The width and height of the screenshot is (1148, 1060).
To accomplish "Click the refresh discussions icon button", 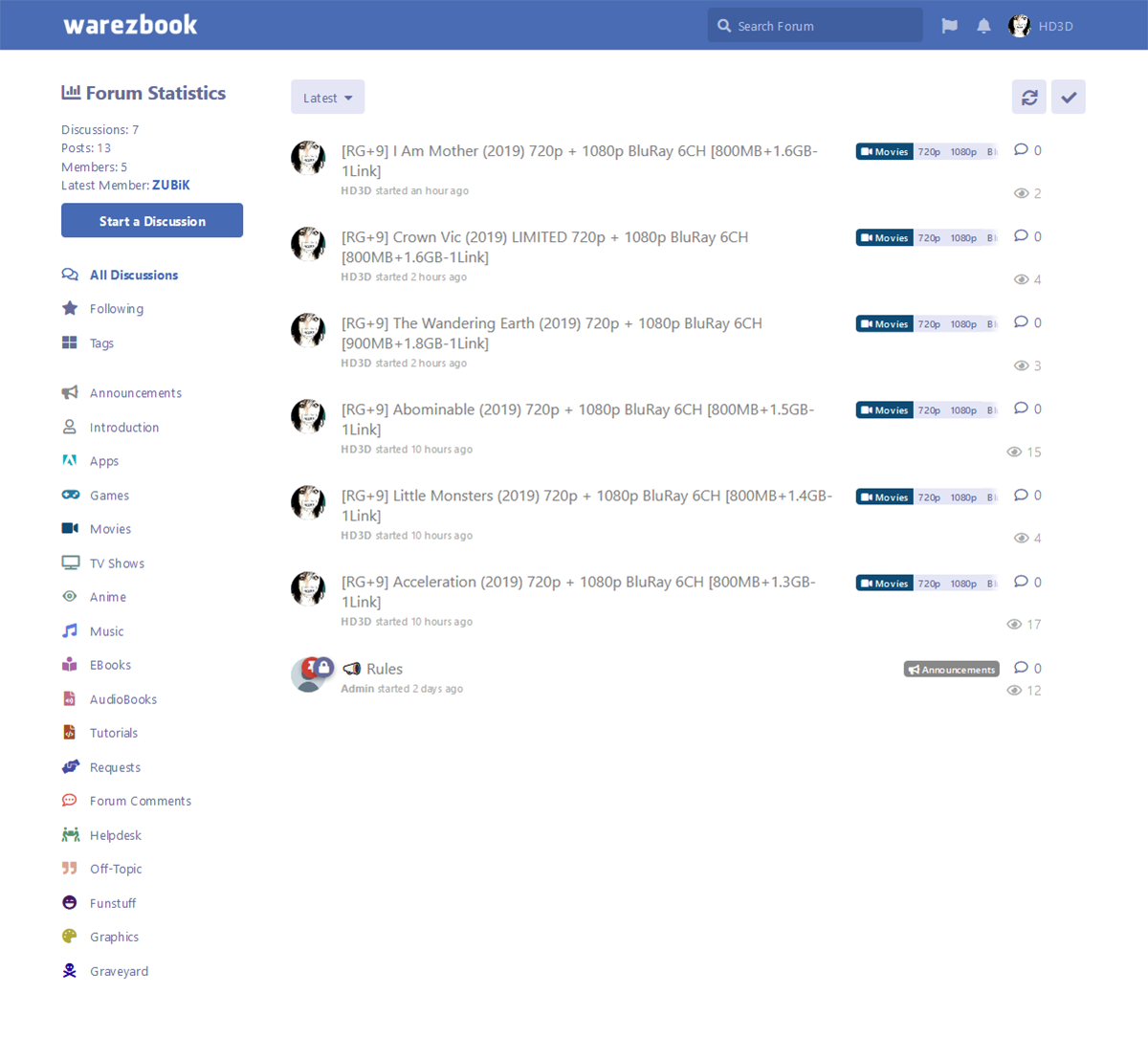I will pyautogui.click(x=1029, y=97).
